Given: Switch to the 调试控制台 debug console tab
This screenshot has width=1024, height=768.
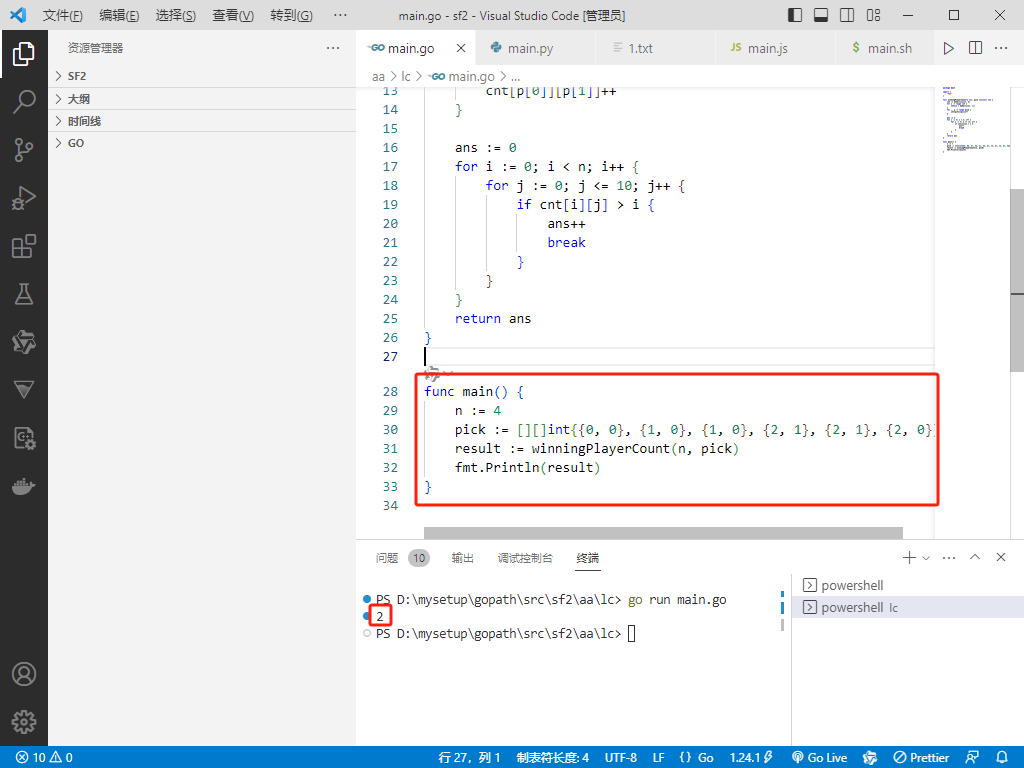Looking at the screenshot, I should point(525,558).
